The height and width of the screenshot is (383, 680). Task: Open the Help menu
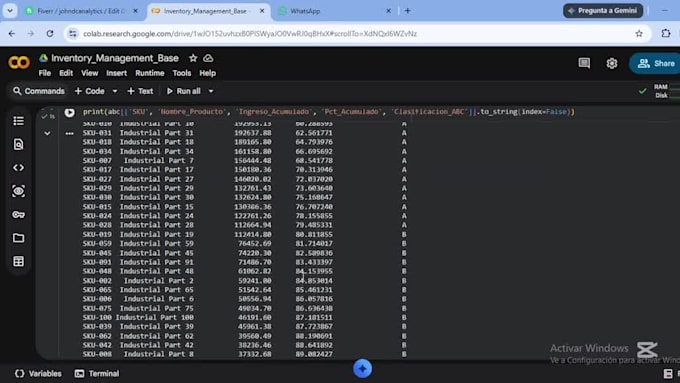coord(207,73)
